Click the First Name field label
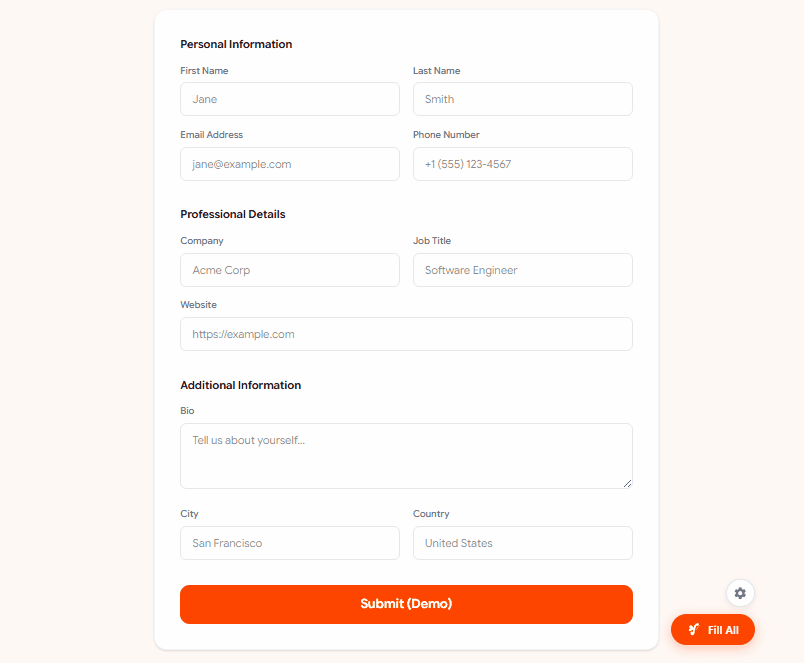The height and width of the screenshot is (663, 804). [x=204, y=70]
